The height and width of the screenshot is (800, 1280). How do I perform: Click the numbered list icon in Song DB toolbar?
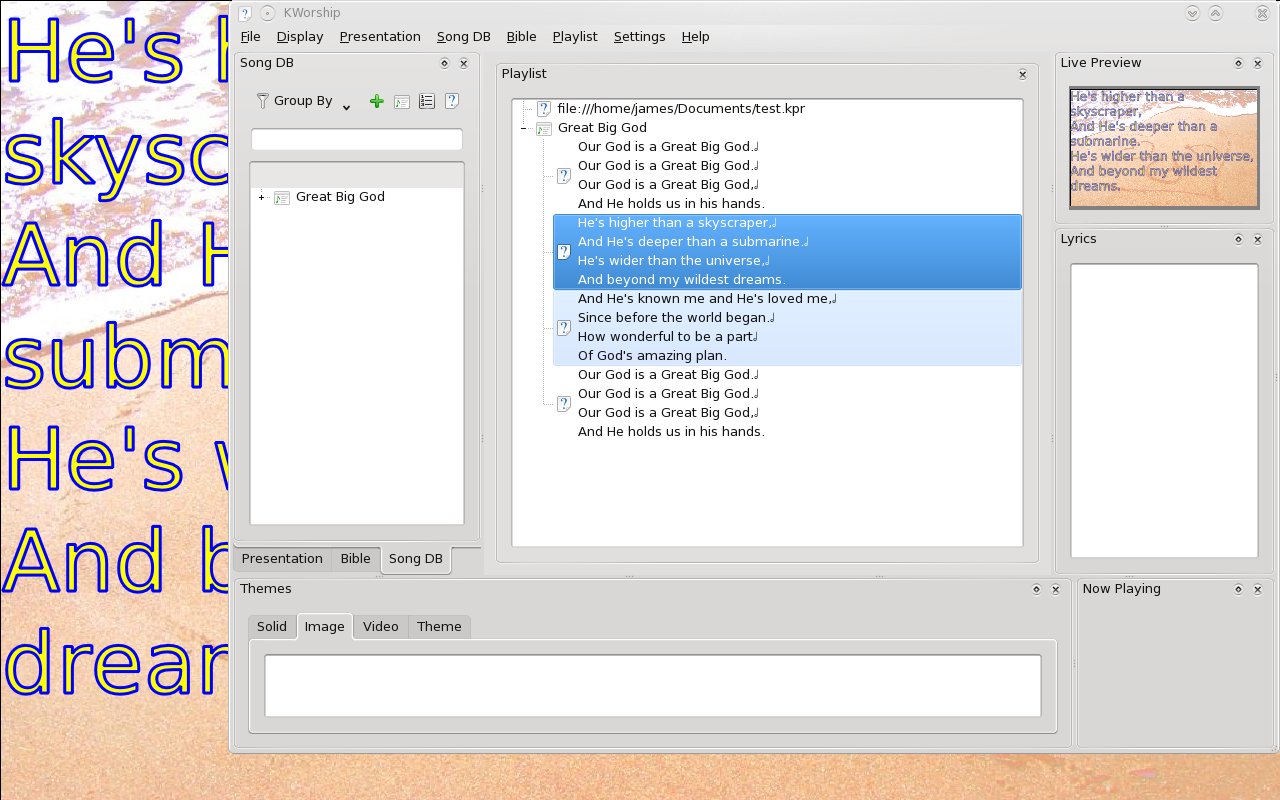click(427, 101)
